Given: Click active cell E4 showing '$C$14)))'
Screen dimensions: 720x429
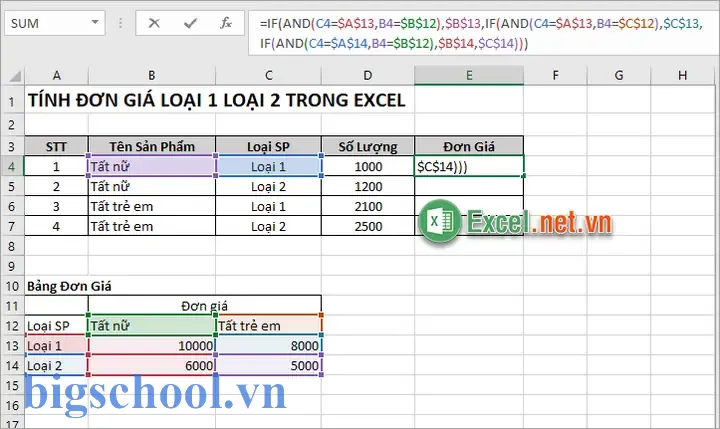Looking at the screenshot, I should pos(469,166).
